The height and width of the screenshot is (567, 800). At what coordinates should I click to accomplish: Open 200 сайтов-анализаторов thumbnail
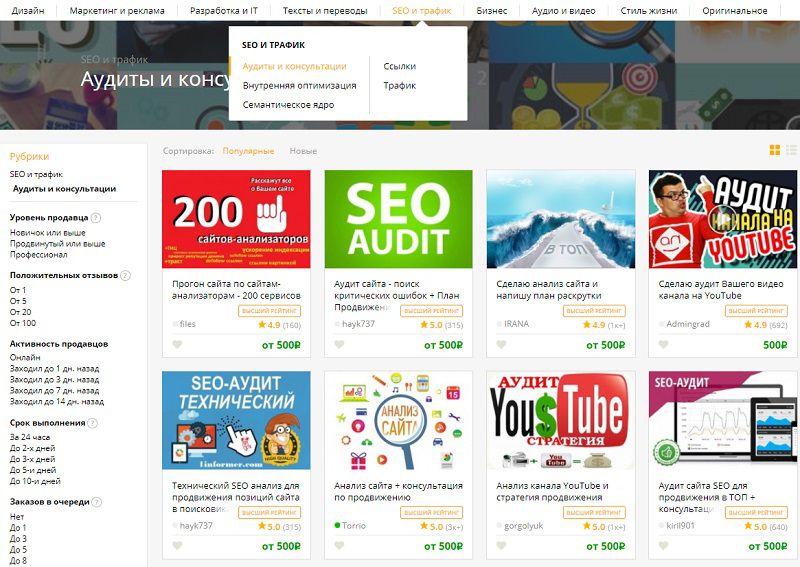tap(236, 219)
